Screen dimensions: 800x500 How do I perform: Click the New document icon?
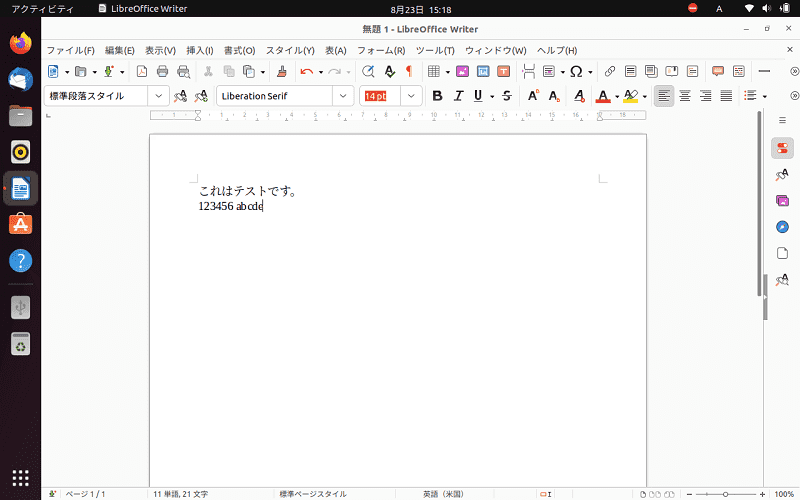point(53,71)
